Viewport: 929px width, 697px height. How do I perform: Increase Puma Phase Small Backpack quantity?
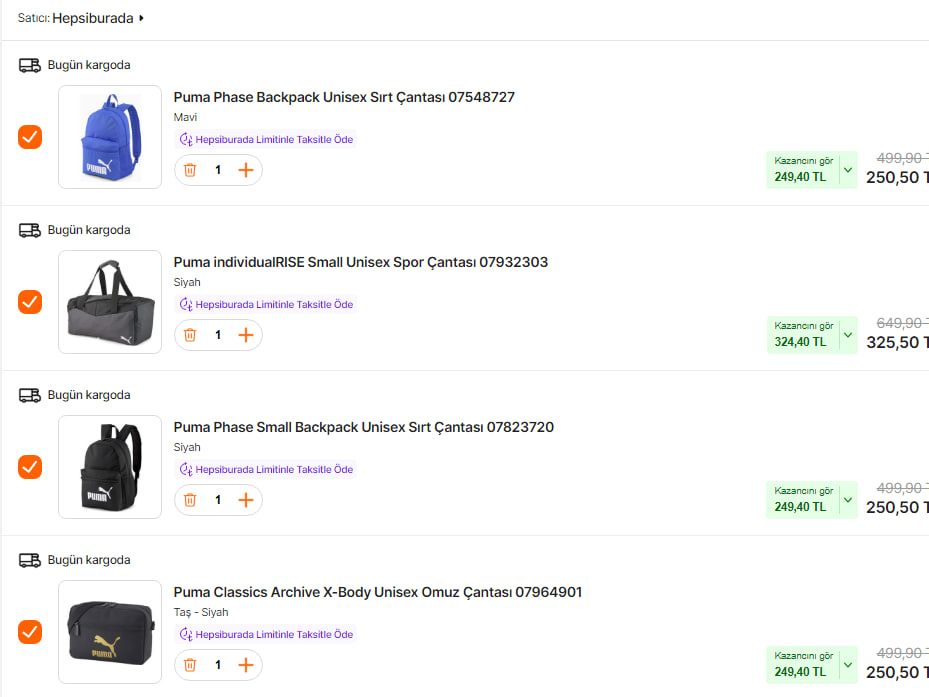point(246,500)
